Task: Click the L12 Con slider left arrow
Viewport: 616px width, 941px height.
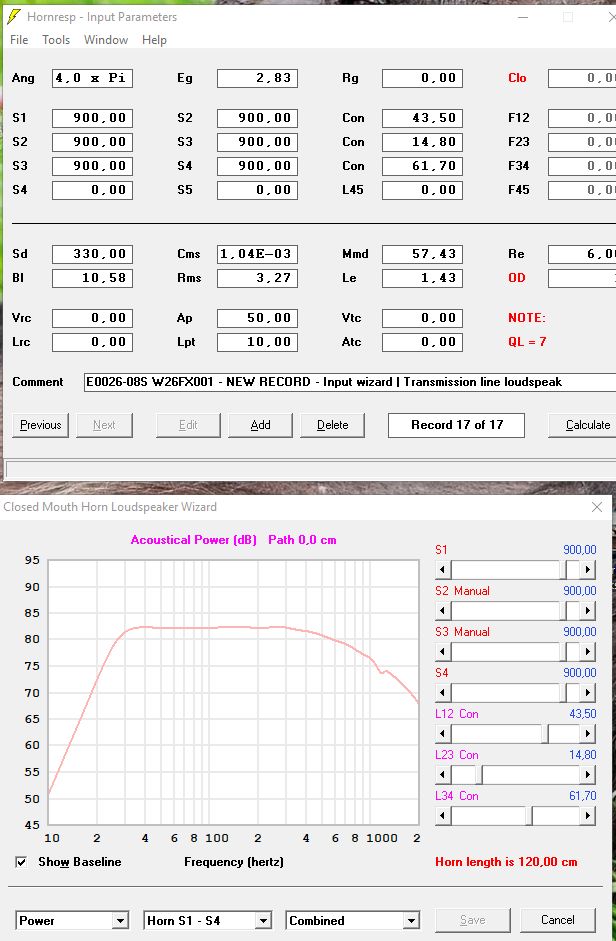Action: 443,734
